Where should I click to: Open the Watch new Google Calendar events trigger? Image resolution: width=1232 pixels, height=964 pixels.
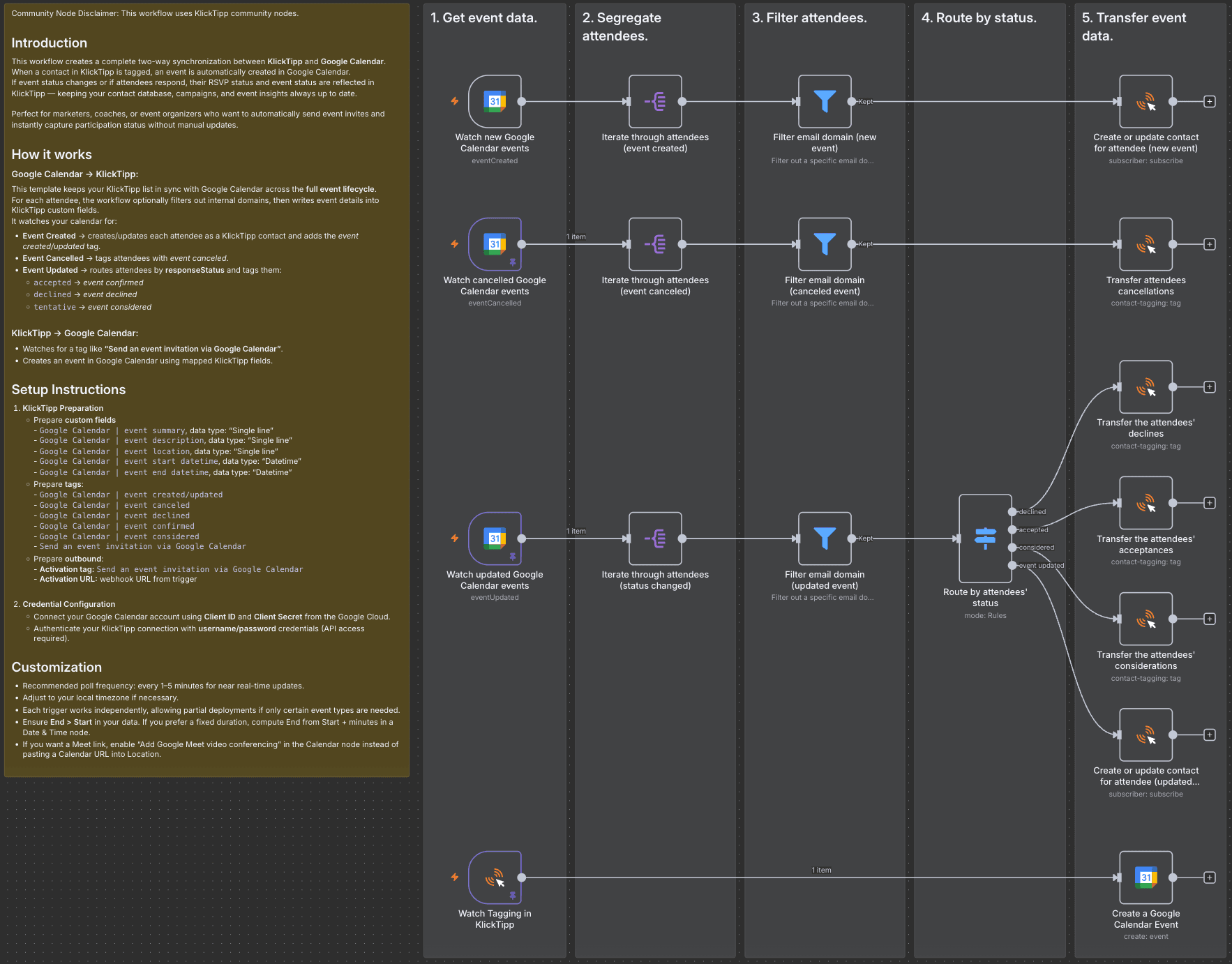pos(495,102)
